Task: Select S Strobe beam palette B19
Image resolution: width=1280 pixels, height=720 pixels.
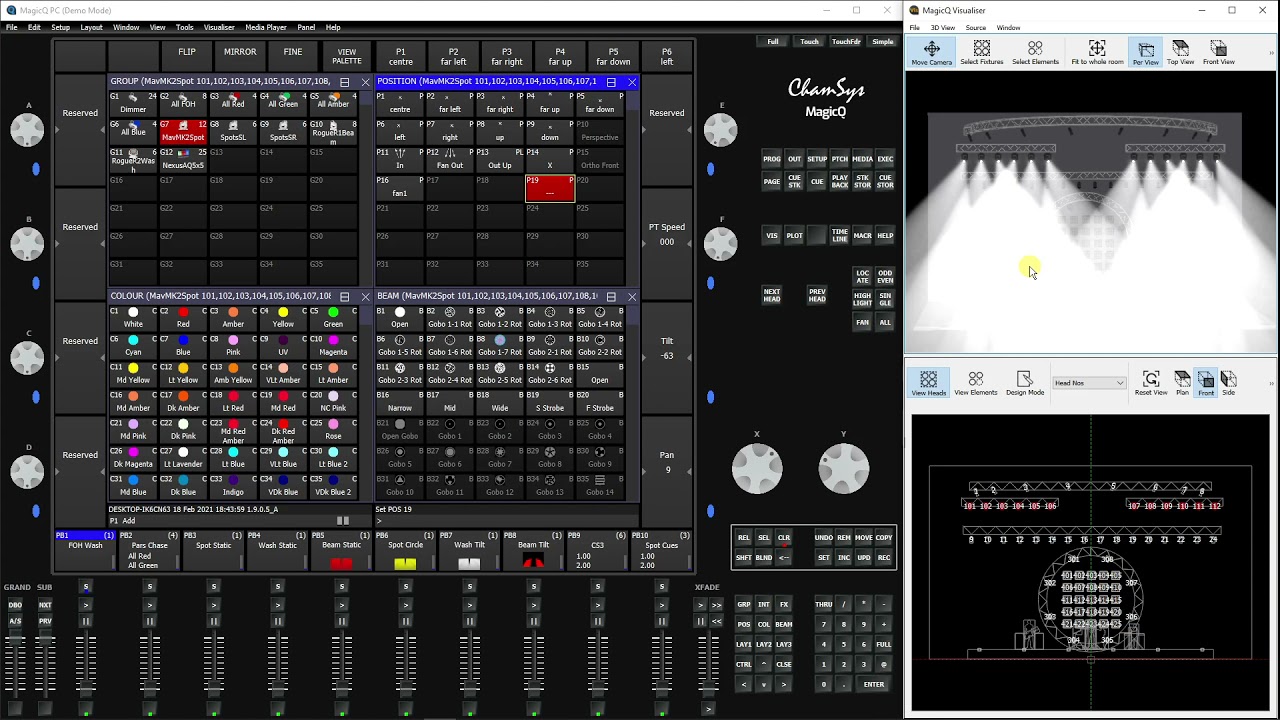Action: coord(550,402)
